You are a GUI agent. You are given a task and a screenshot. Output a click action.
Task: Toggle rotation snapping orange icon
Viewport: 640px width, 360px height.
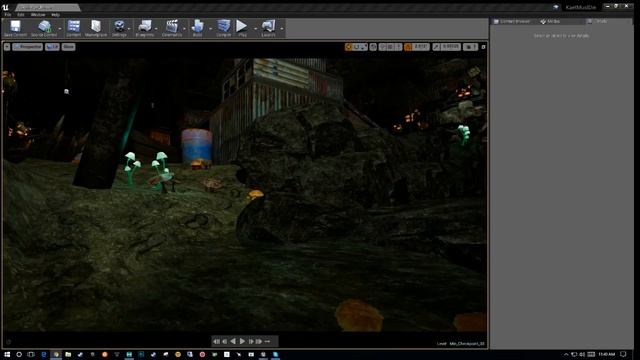[408, 47]
